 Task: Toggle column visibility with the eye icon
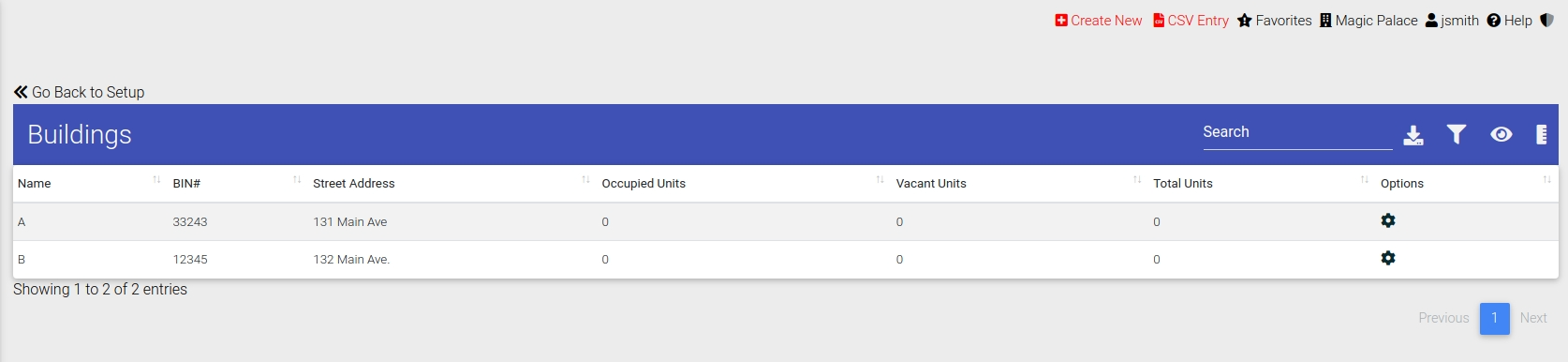pos(1501,134)
